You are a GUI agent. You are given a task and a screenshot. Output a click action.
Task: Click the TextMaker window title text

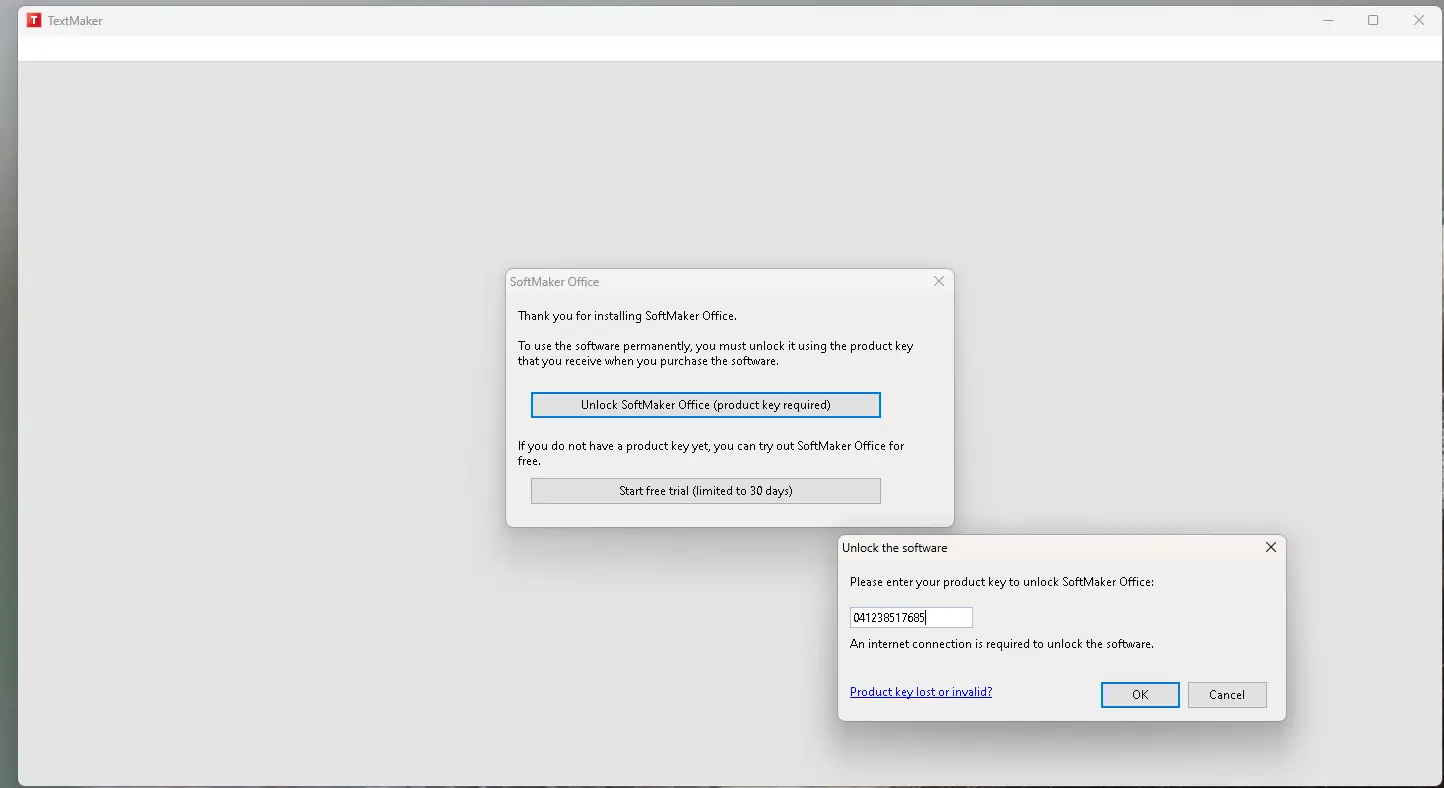click(x=75, y=21)
